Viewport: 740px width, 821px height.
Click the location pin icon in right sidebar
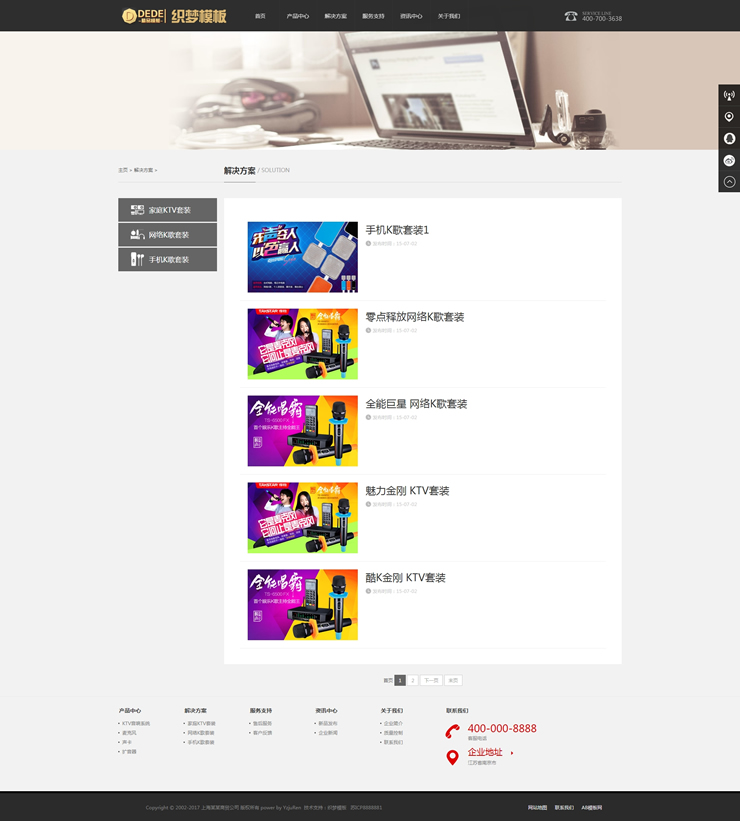729,117
